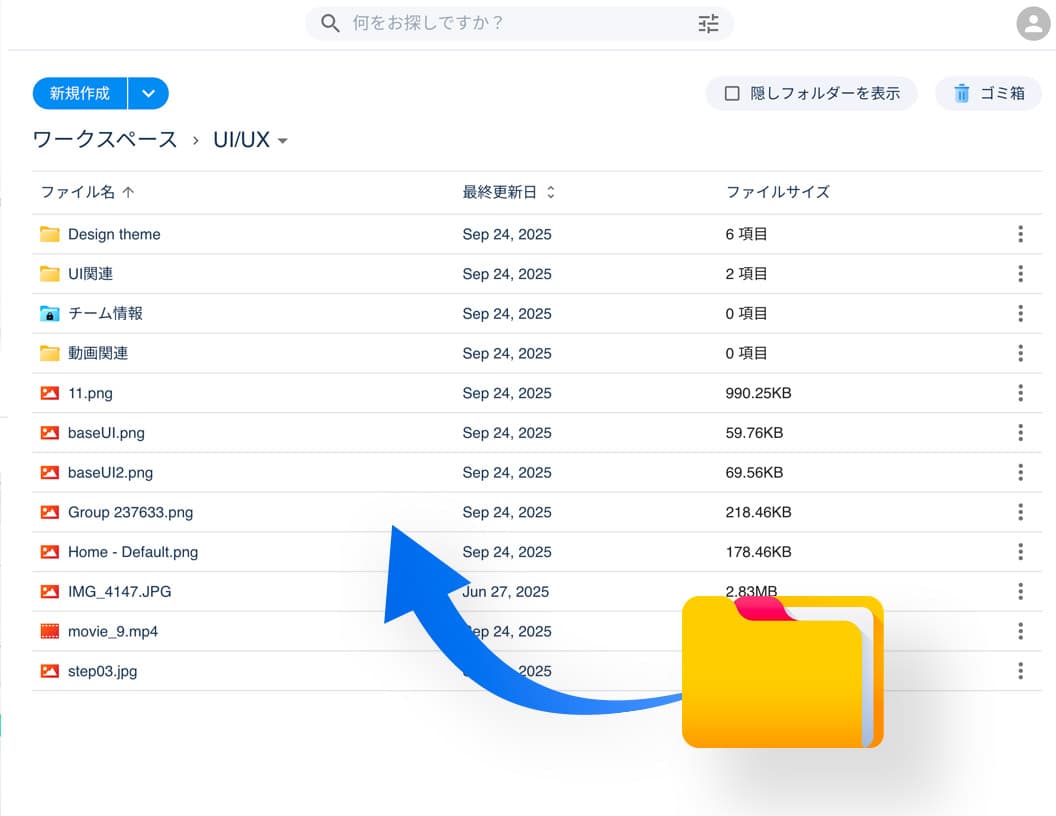
Task: Click the ファイルサイズ column header
Action: 777,192
